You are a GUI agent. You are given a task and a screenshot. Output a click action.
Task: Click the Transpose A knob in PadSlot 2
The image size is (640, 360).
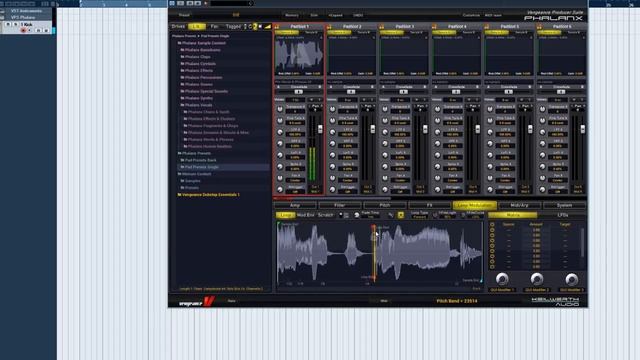click(333, 109)
